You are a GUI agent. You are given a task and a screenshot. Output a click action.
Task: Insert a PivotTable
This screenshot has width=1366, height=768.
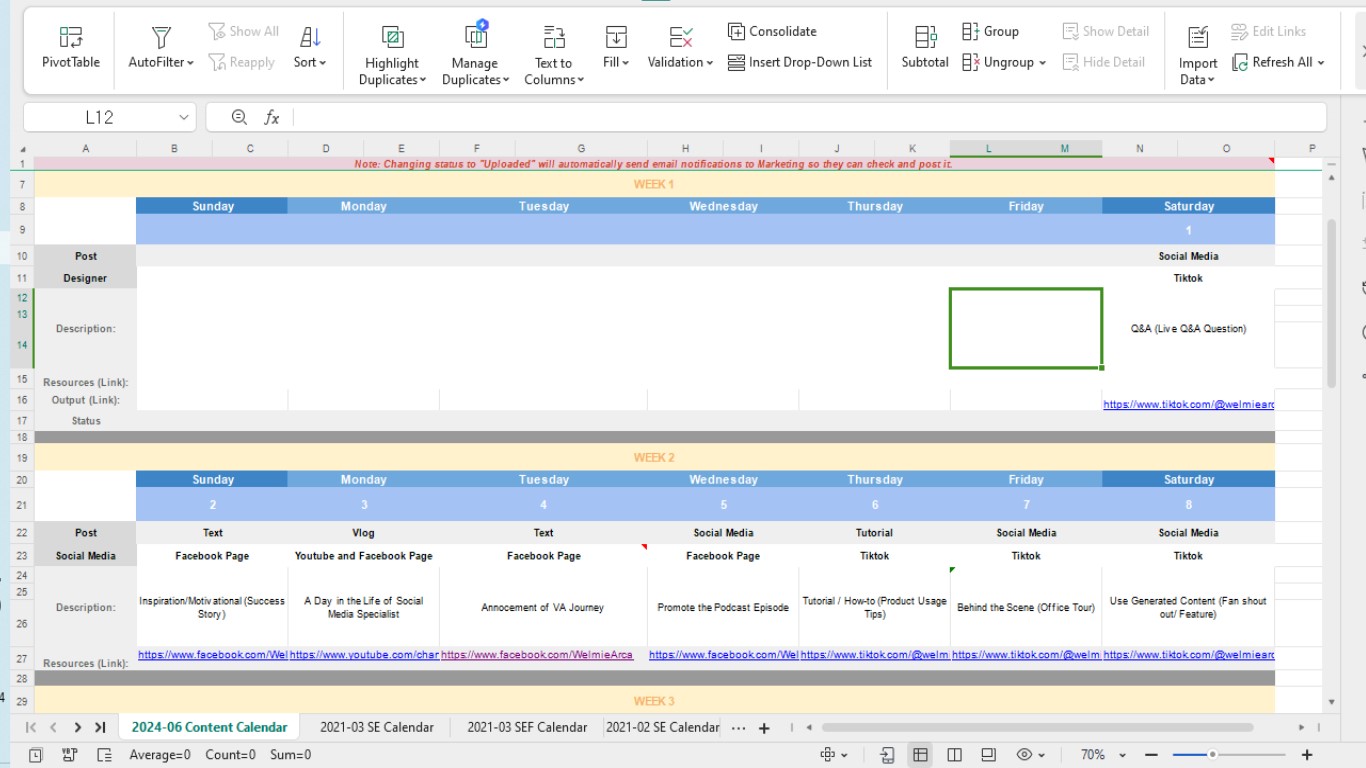(x=71, y=48)
